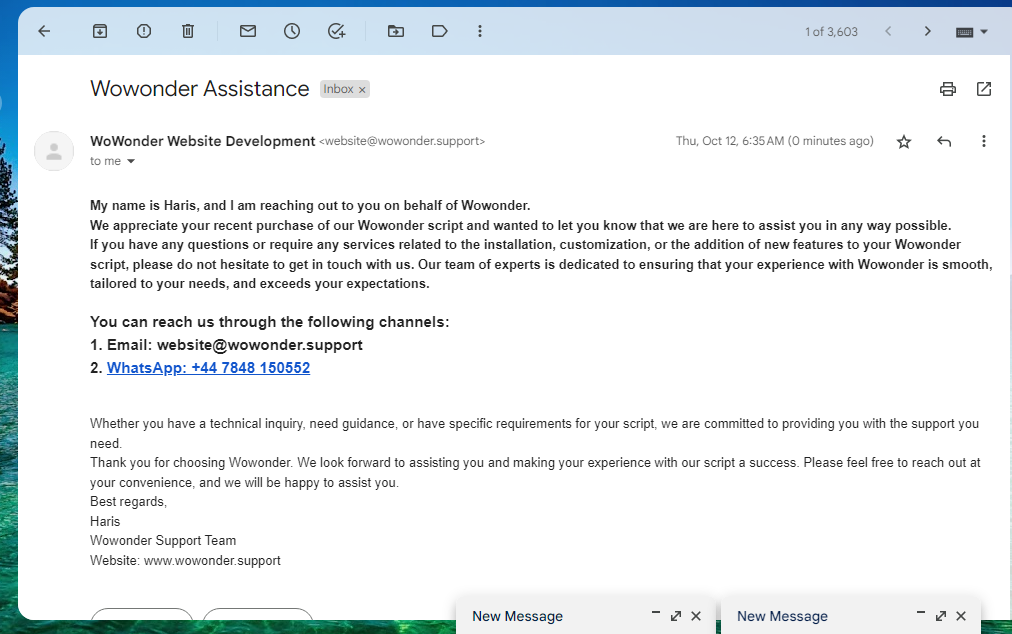
Task: Close the second New Message draft
Action: click(961, 616)
